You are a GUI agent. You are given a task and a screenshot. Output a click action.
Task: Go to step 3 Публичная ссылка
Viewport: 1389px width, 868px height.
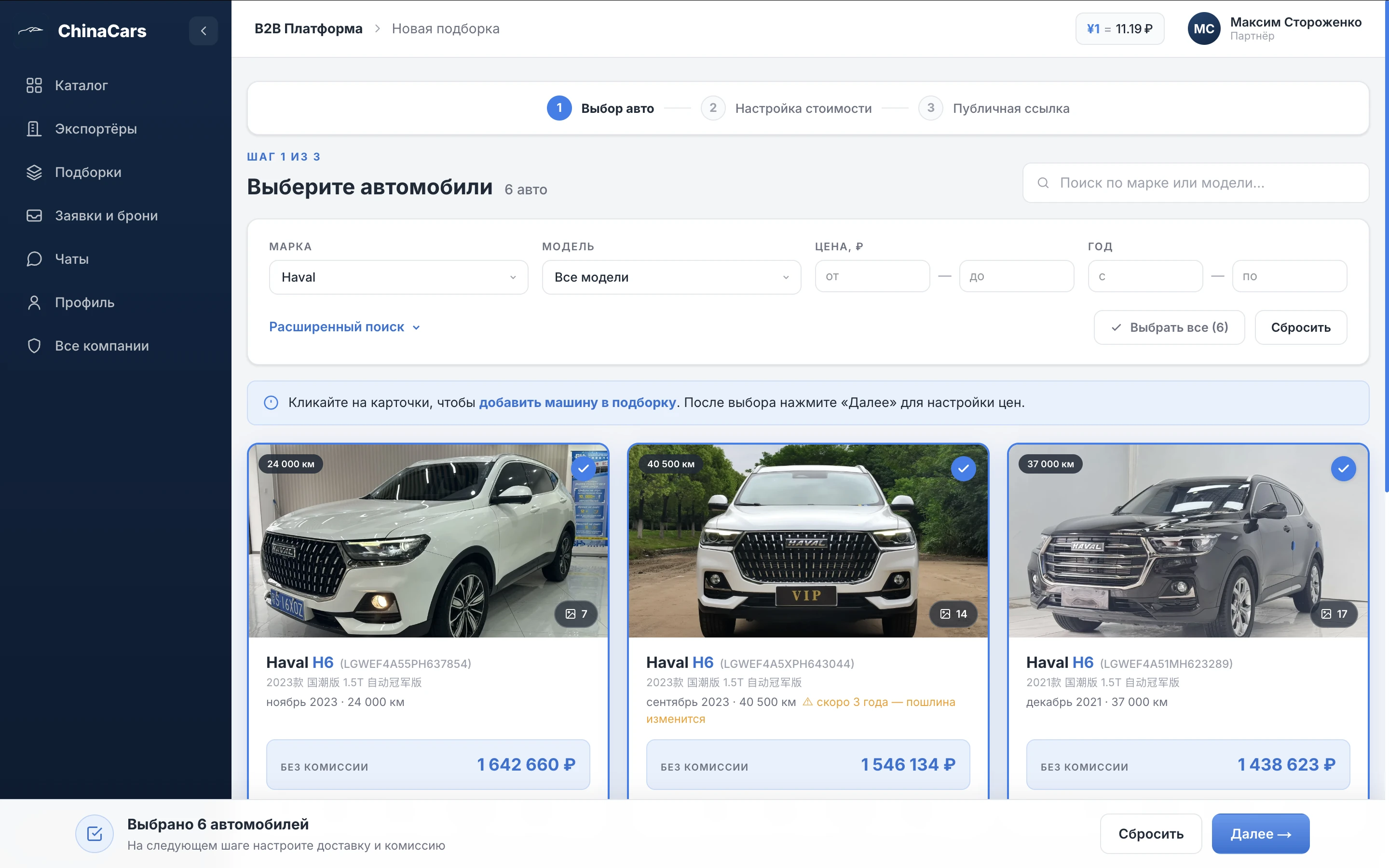[994, 108]
